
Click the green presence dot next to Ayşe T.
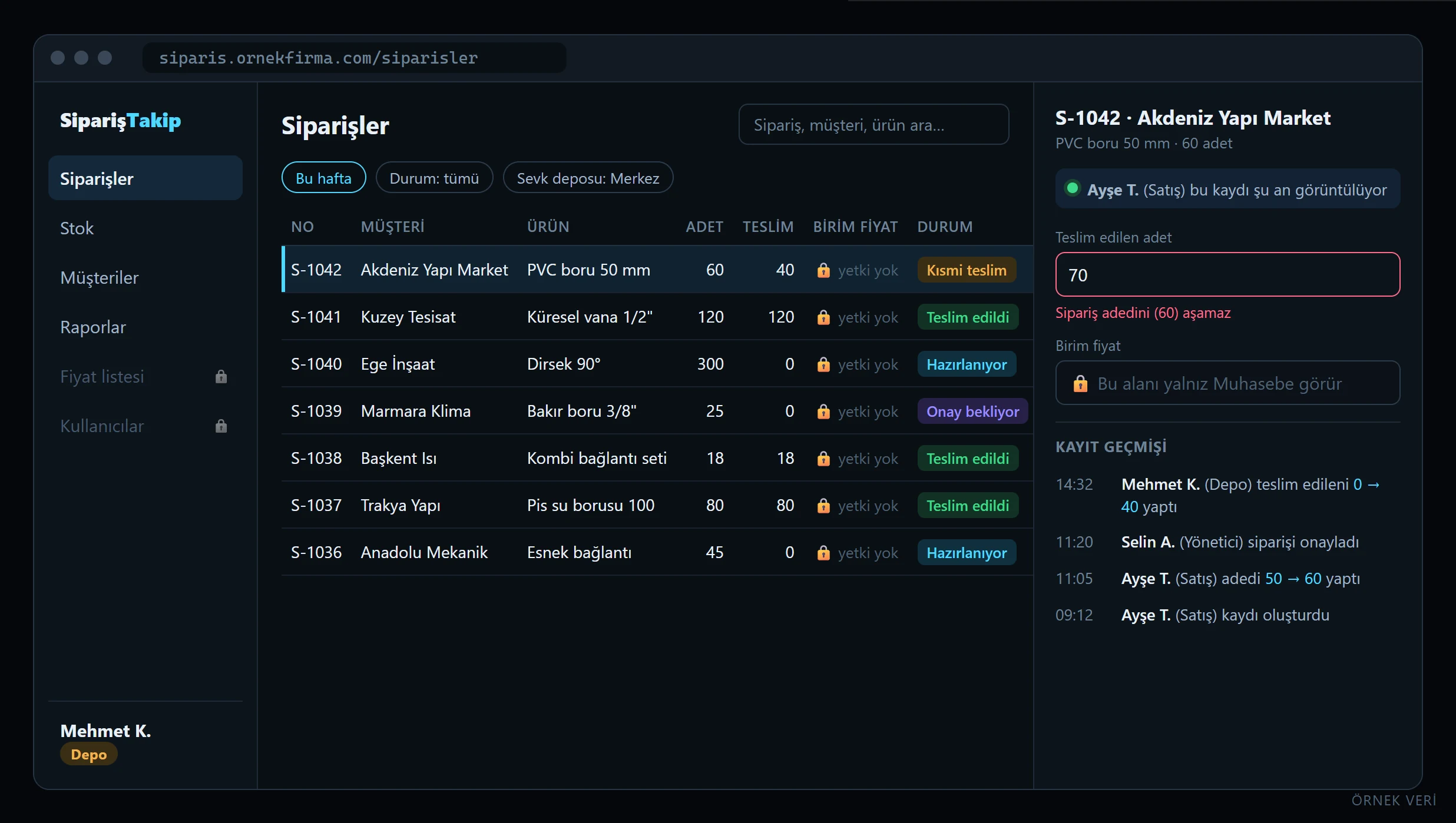(1073, 188)
